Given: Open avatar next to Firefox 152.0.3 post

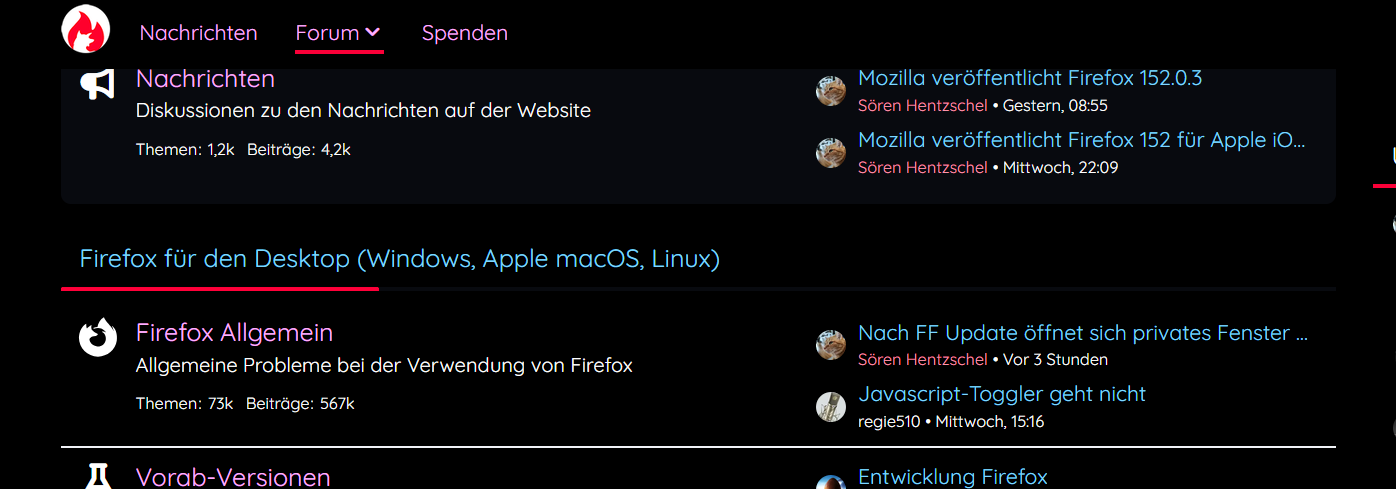Looking at the screenshot, I should [x=831, y=90].
